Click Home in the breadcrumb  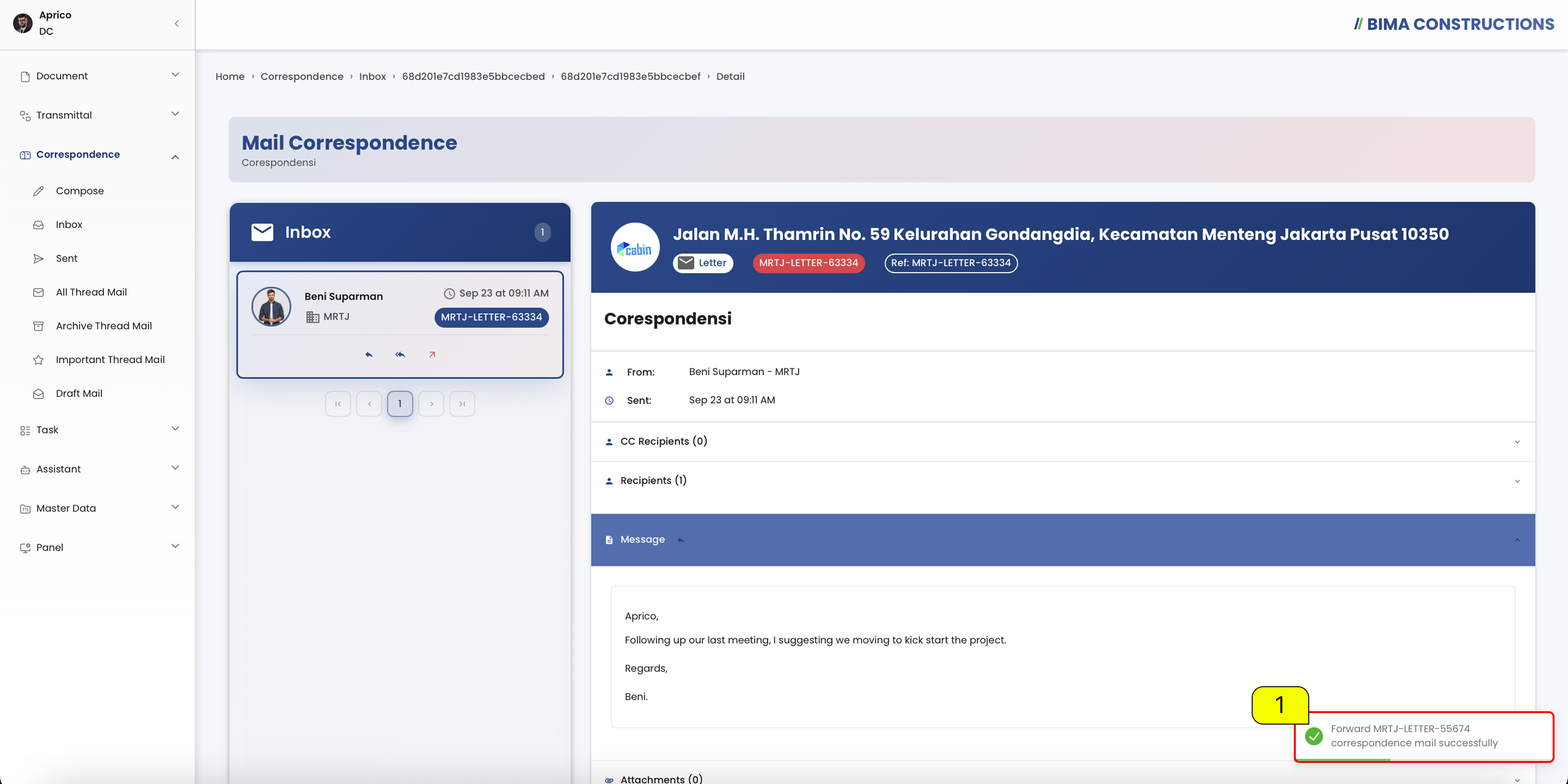coord(230,77)
